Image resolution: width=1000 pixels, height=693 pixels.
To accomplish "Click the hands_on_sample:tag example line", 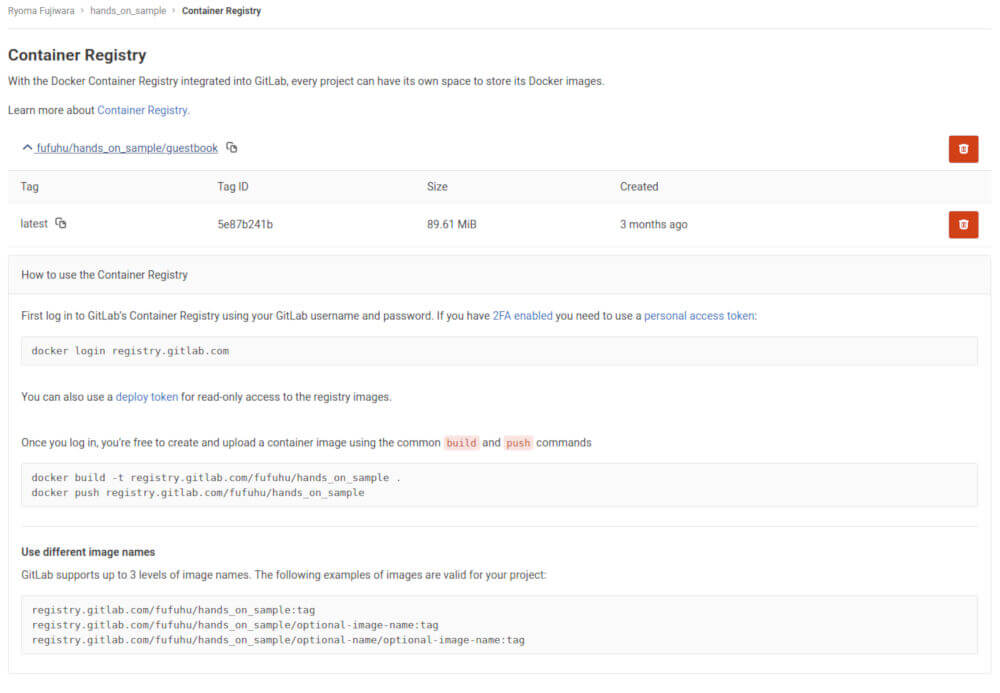I will pos(173,610).
